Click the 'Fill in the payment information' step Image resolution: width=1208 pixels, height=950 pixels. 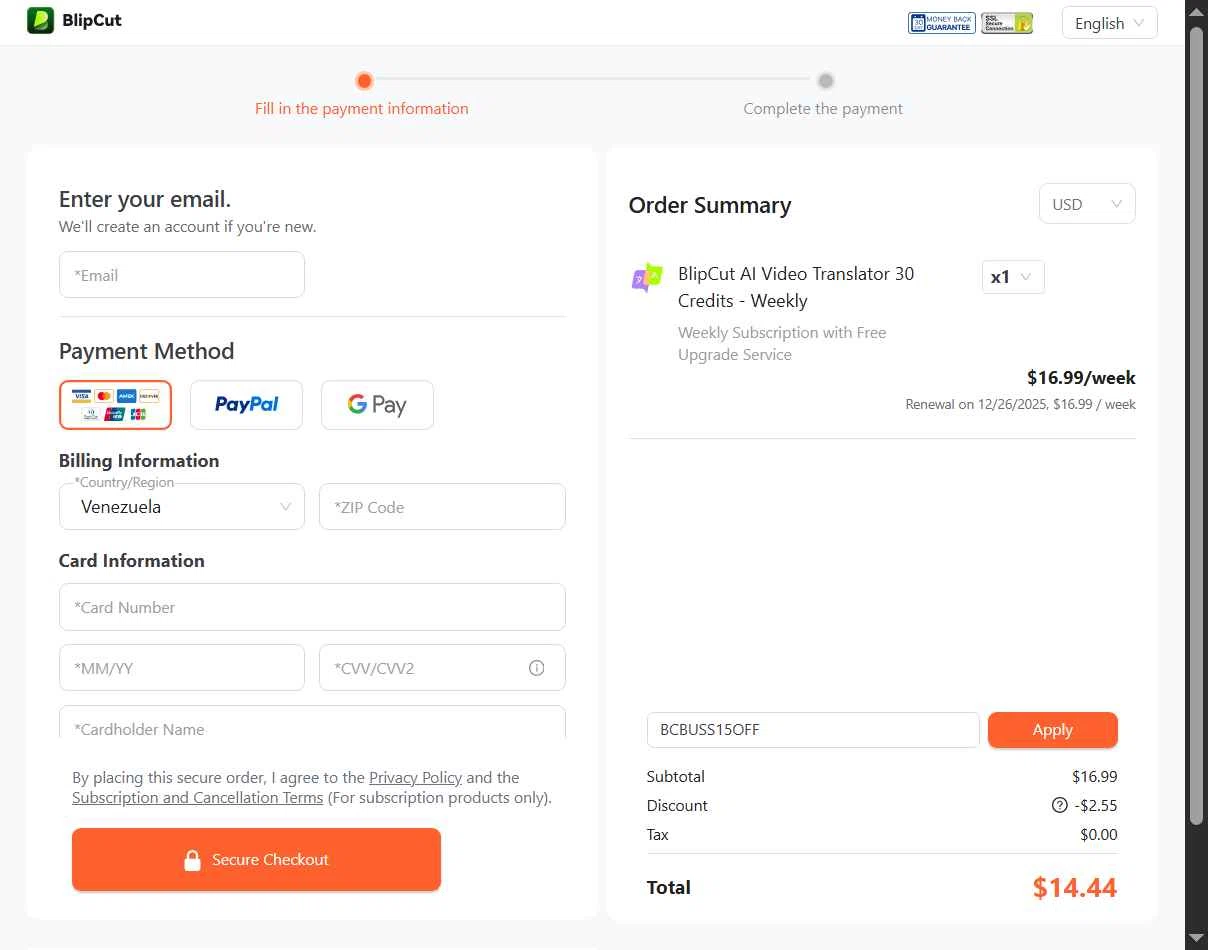pos(361,108)
